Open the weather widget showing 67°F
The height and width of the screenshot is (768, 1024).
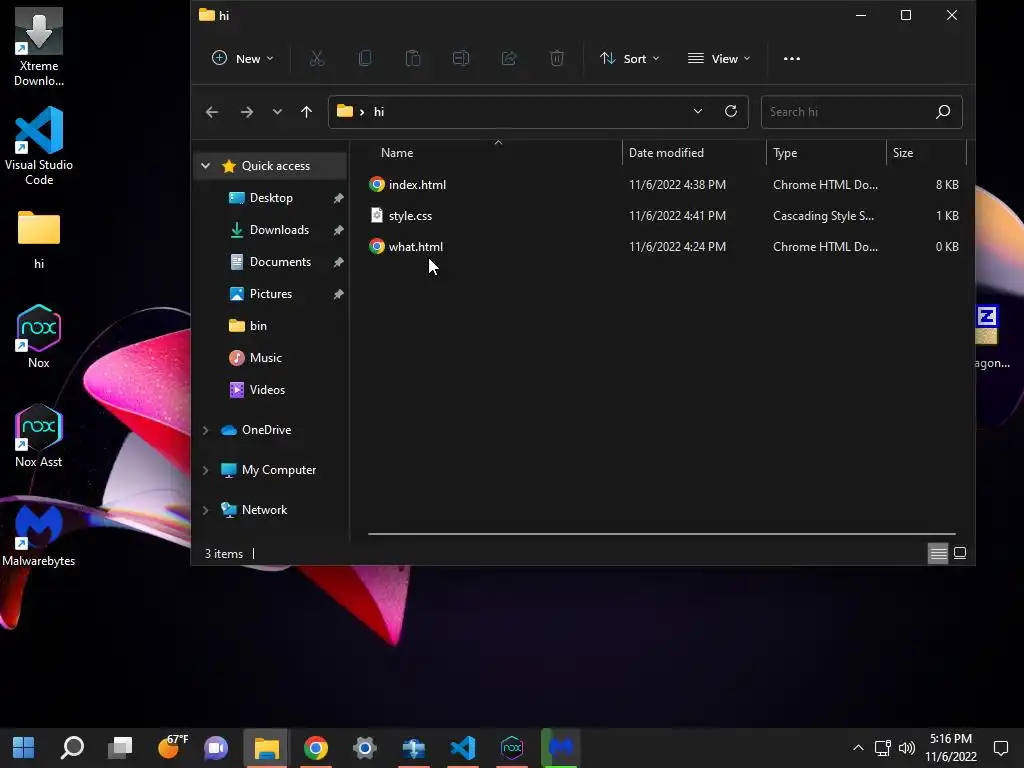(x=172, y=746)
